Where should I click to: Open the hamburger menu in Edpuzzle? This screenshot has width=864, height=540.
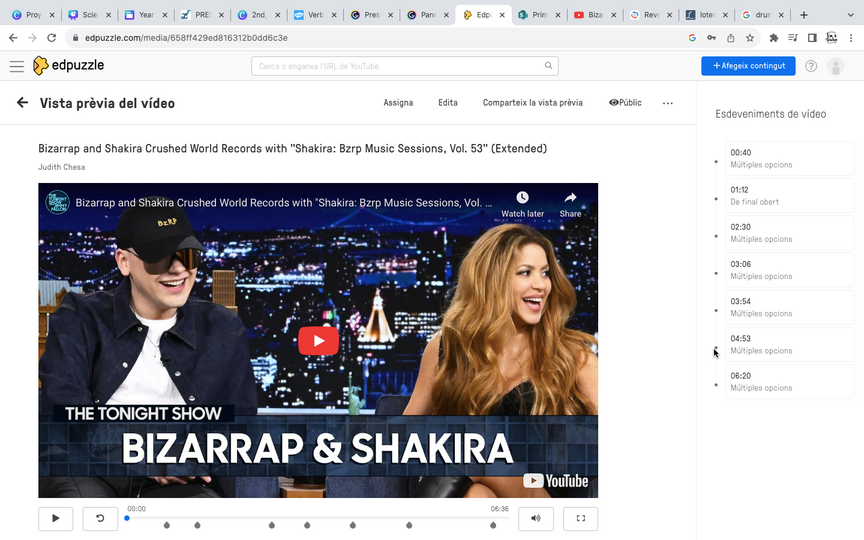[x=17, y=66]
